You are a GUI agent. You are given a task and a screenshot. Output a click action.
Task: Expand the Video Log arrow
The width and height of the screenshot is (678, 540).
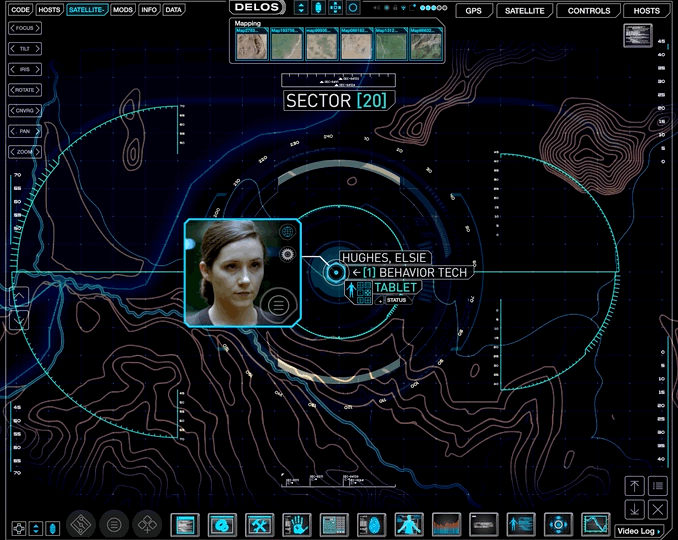tap(659, 531)
